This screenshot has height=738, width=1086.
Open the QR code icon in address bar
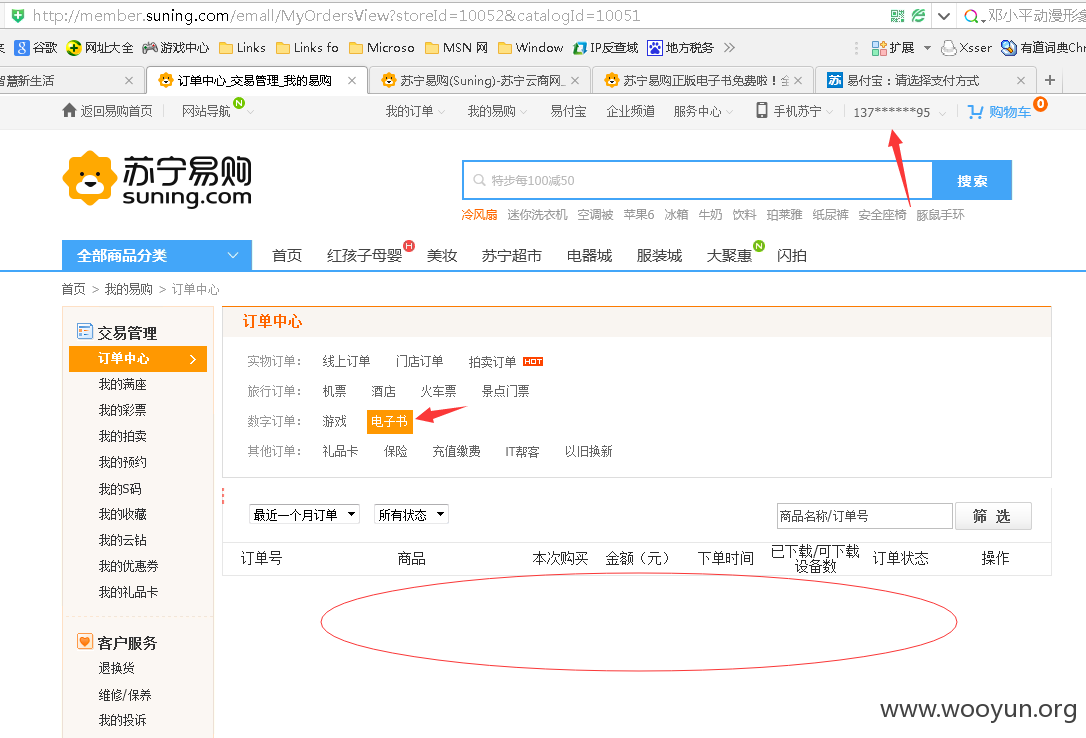point(897,15)
